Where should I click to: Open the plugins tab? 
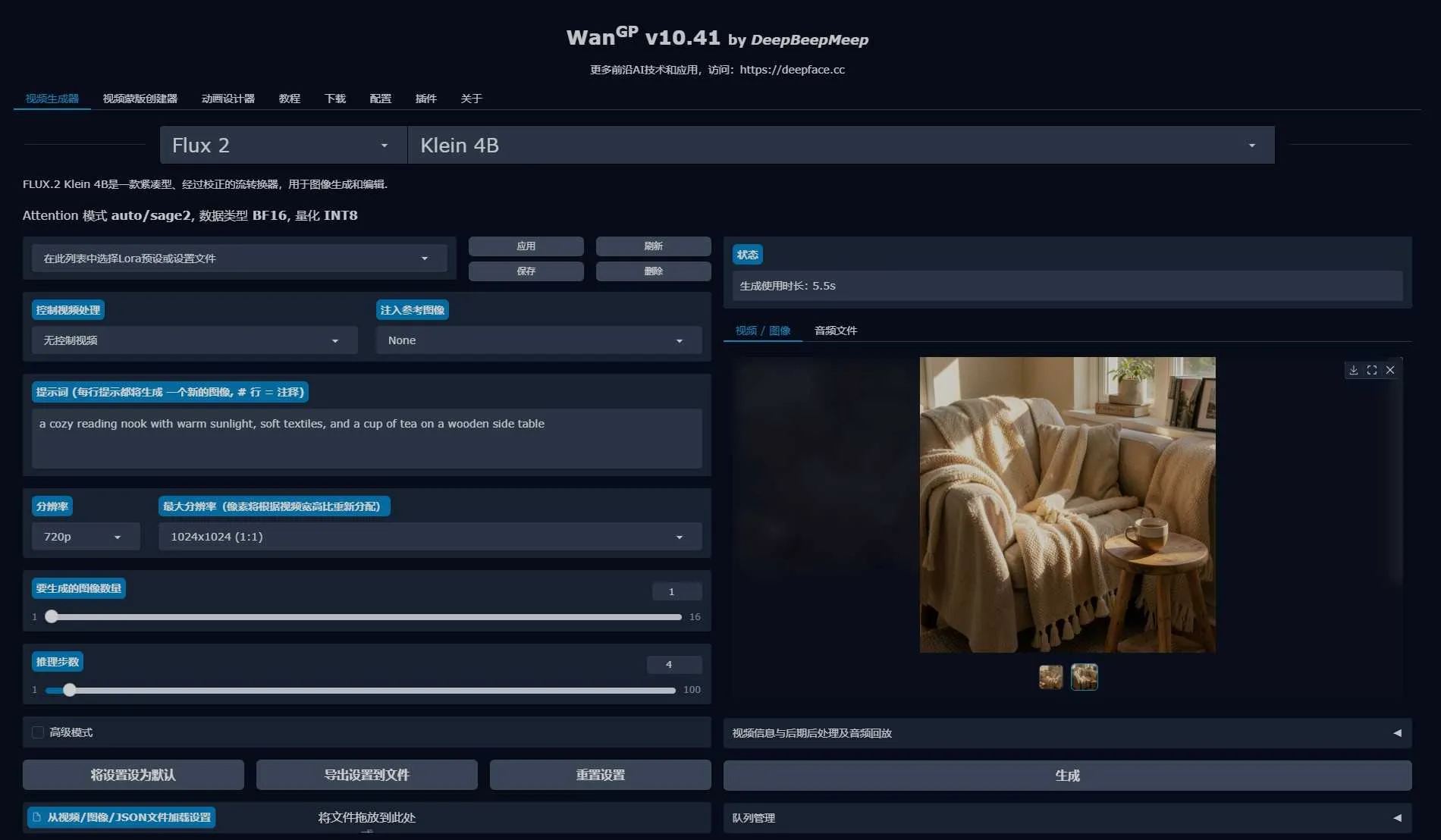[x=425, y=99]
